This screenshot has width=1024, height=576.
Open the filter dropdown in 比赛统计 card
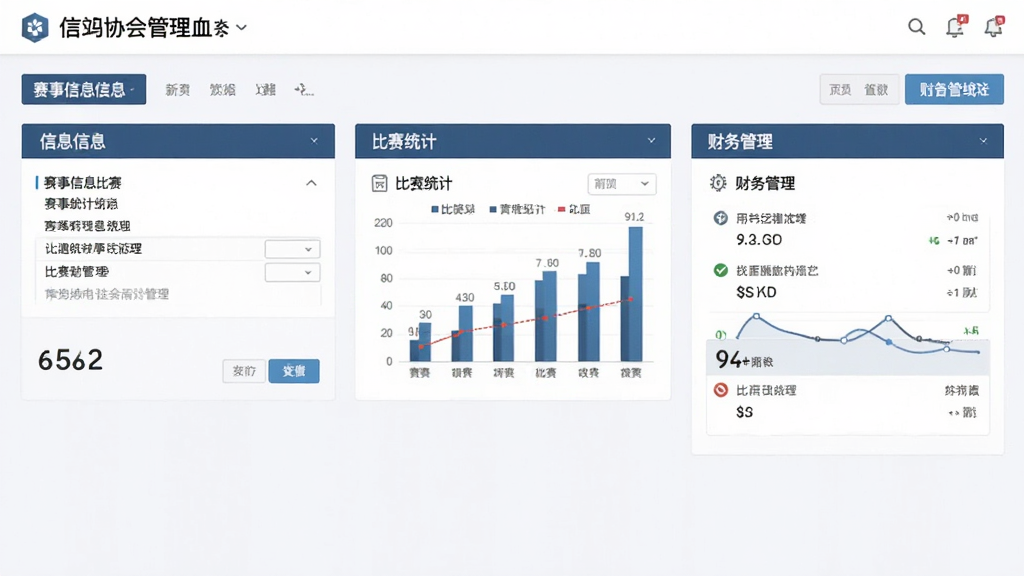[622, 184]
